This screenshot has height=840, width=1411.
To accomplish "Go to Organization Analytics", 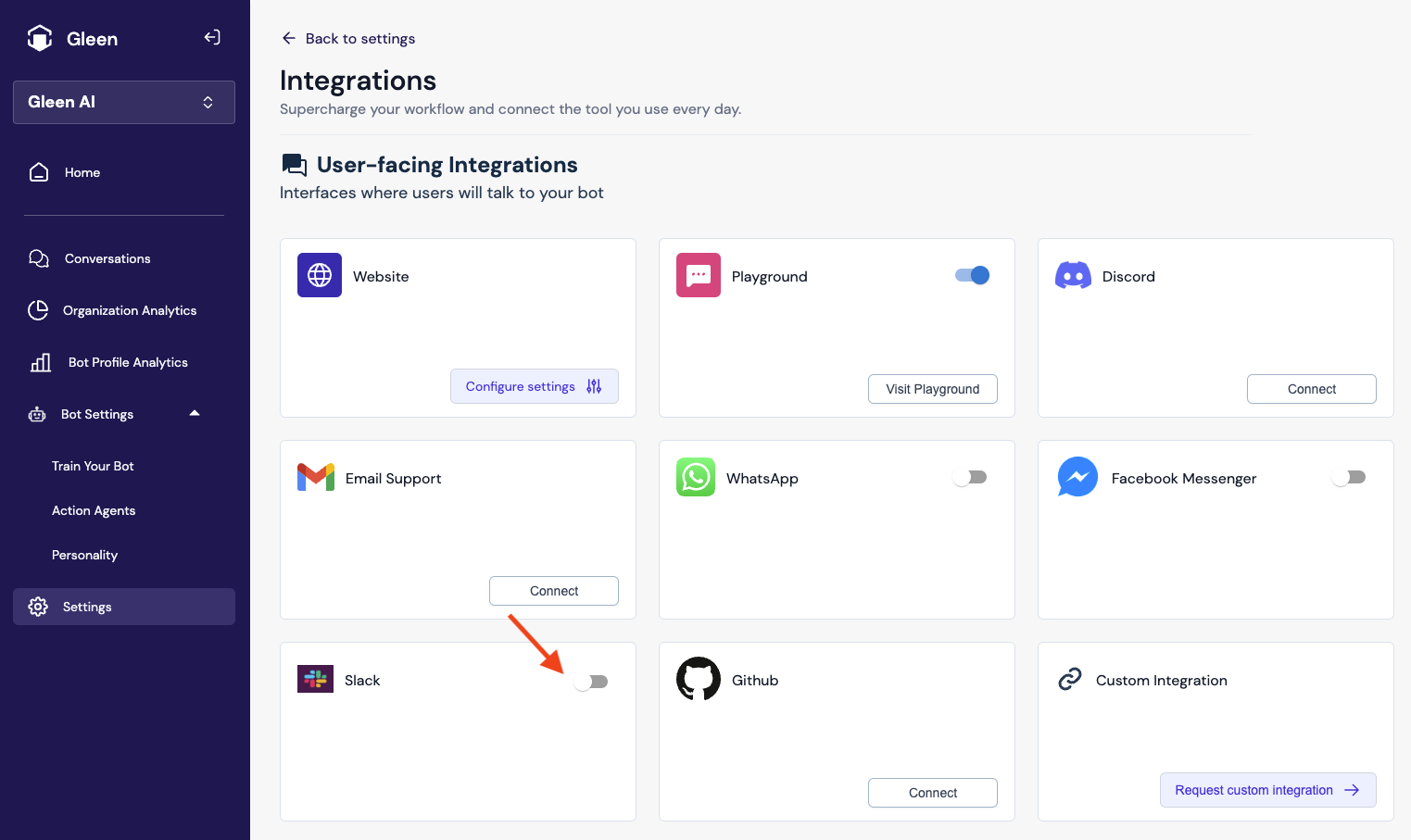I will tap(130, 310).
